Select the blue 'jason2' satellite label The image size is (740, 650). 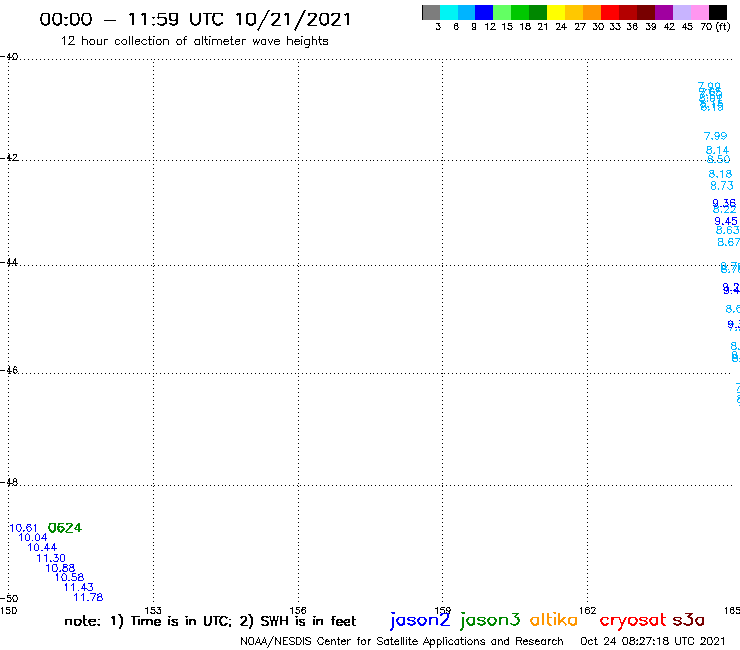coord(420,620)
